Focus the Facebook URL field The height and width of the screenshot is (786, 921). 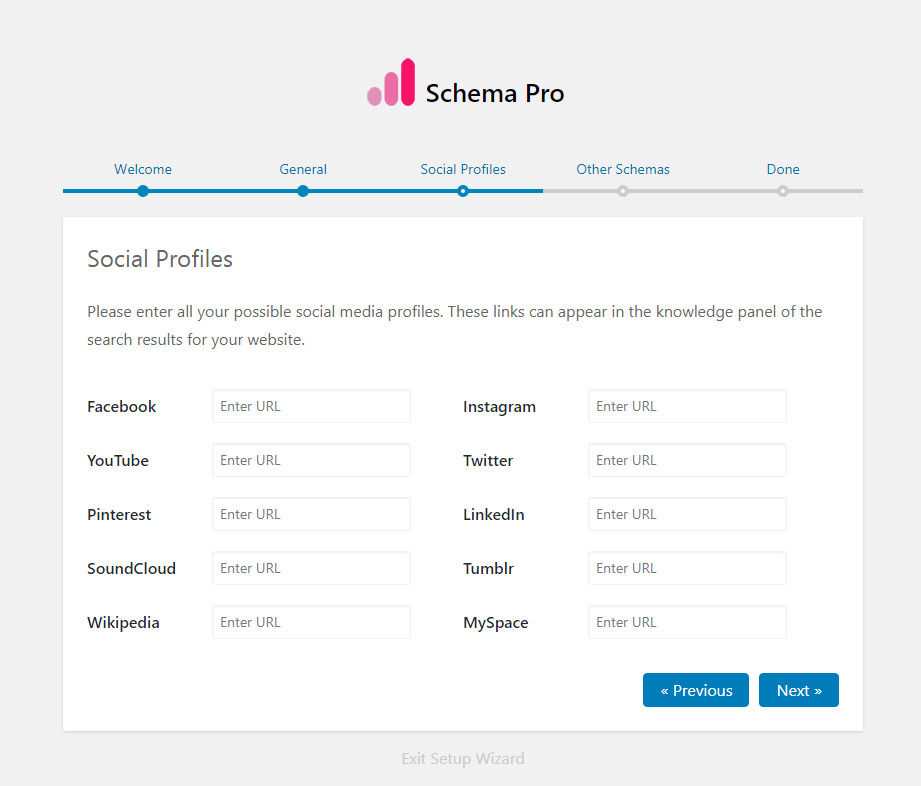pyautogui.click(x=311, y=407)
